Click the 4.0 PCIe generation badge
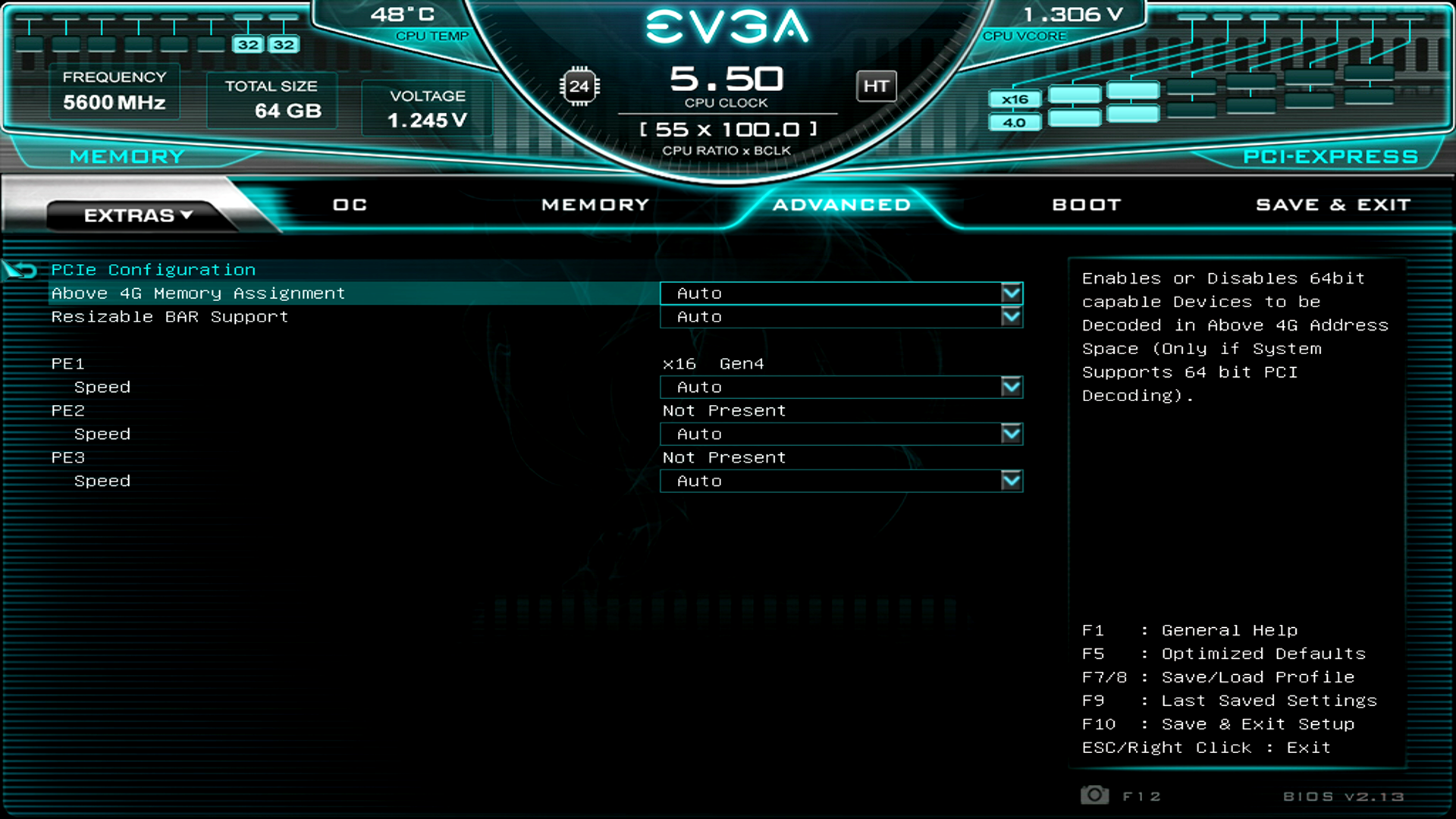1456x819 pixels. click(1015, 121)
